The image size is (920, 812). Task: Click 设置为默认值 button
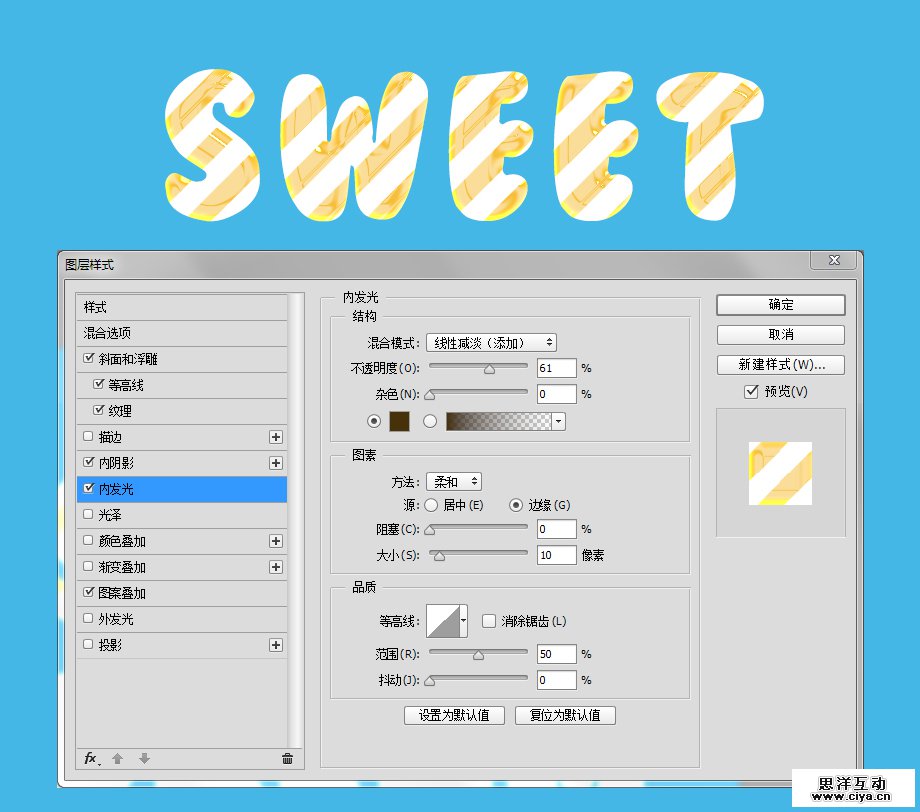tap(454, 715)
